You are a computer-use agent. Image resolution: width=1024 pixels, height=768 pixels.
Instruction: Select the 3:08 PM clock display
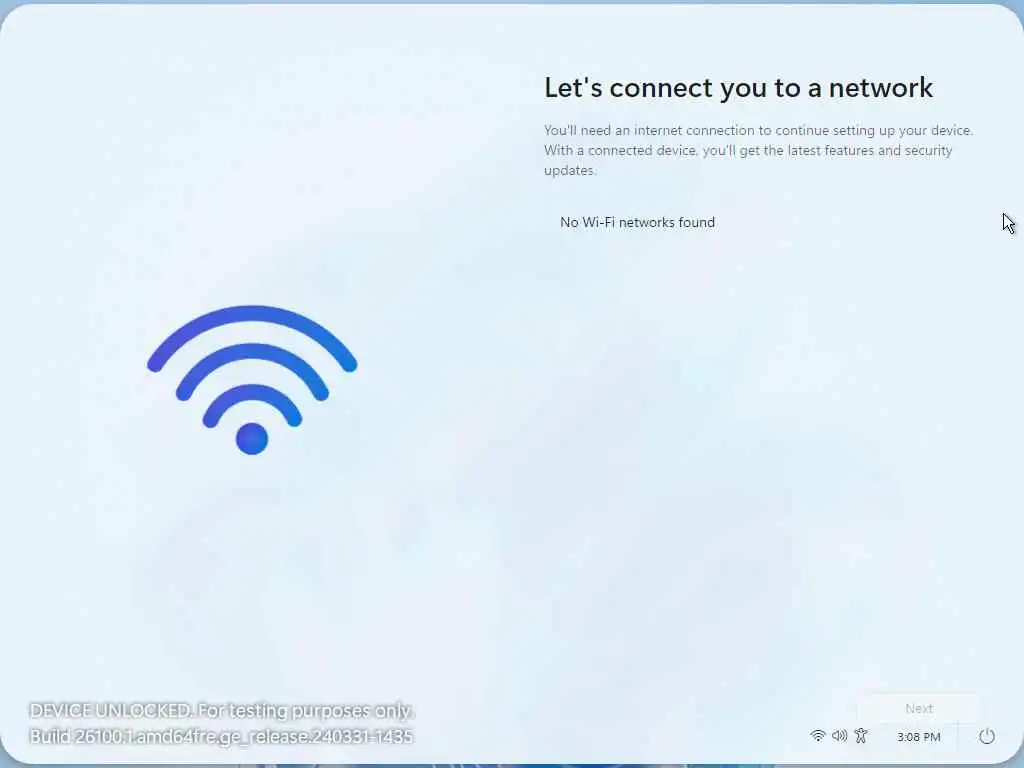[x=919, y=737]
